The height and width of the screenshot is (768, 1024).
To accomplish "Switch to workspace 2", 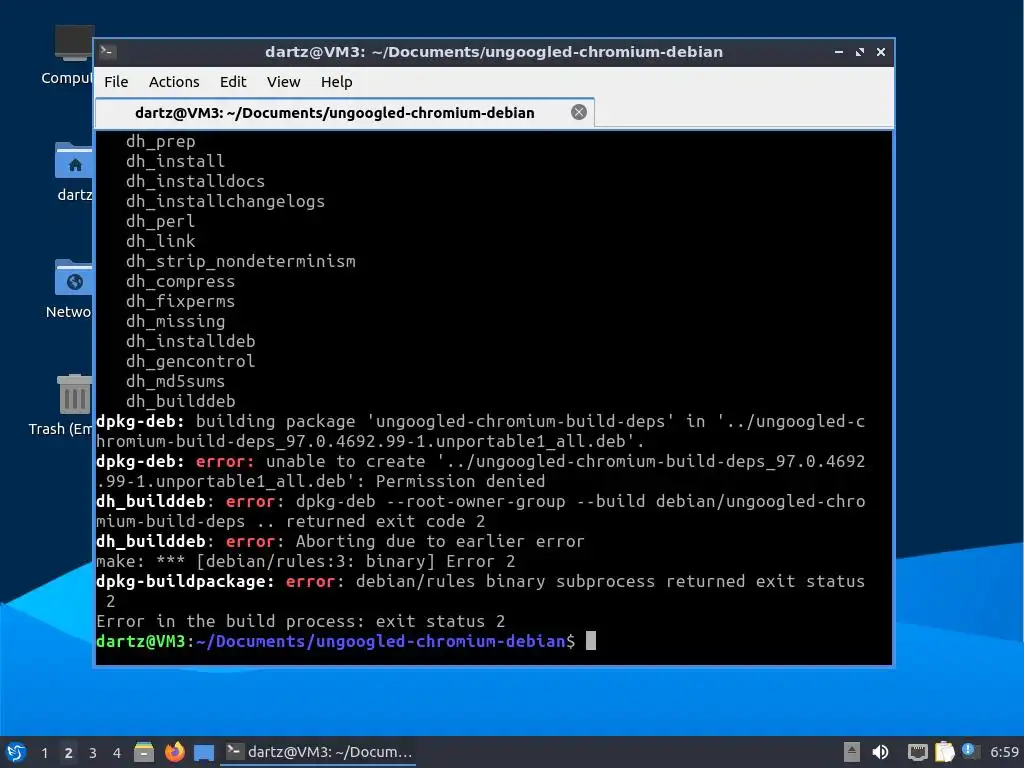I will (x=69, y=753).
